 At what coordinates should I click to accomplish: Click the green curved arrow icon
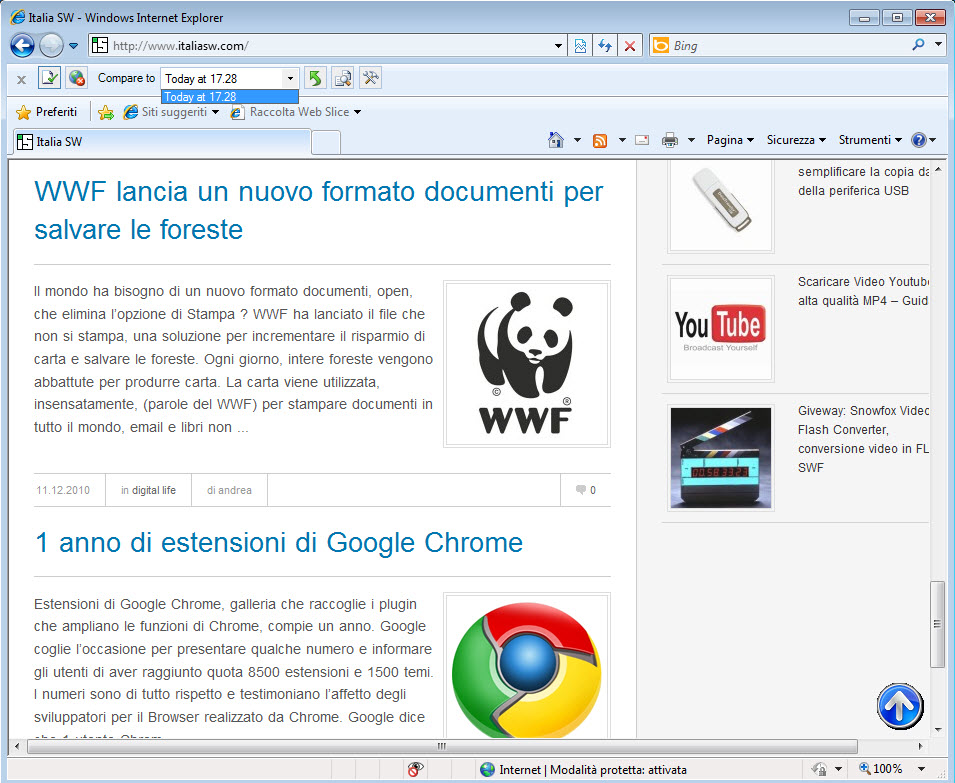(315, 78)
